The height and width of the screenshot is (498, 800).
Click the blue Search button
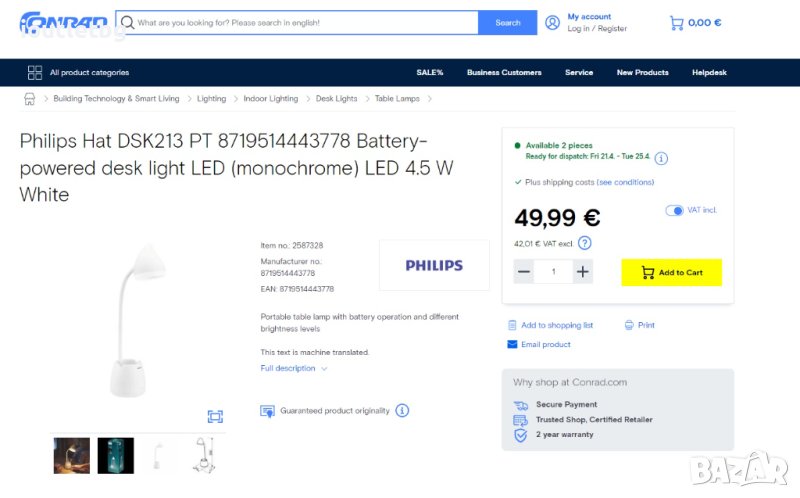coord(508,22)
